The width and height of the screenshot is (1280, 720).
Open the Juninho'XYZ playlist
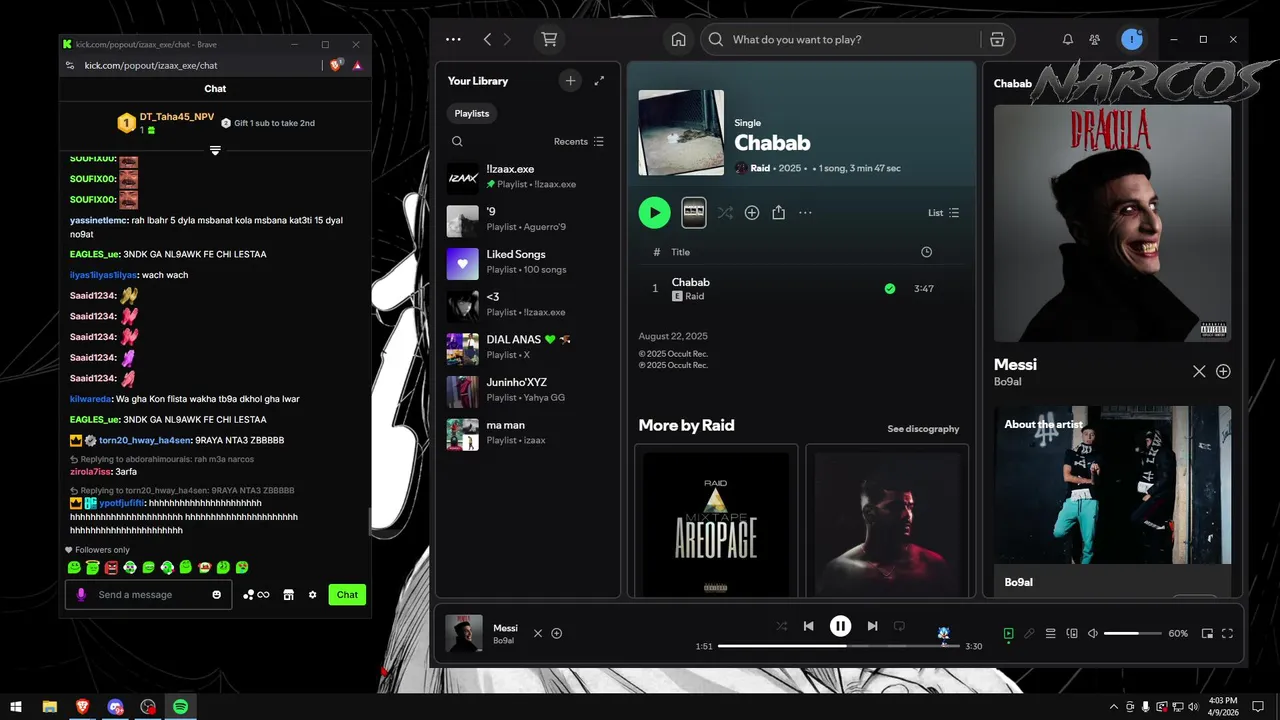[528, 390]
